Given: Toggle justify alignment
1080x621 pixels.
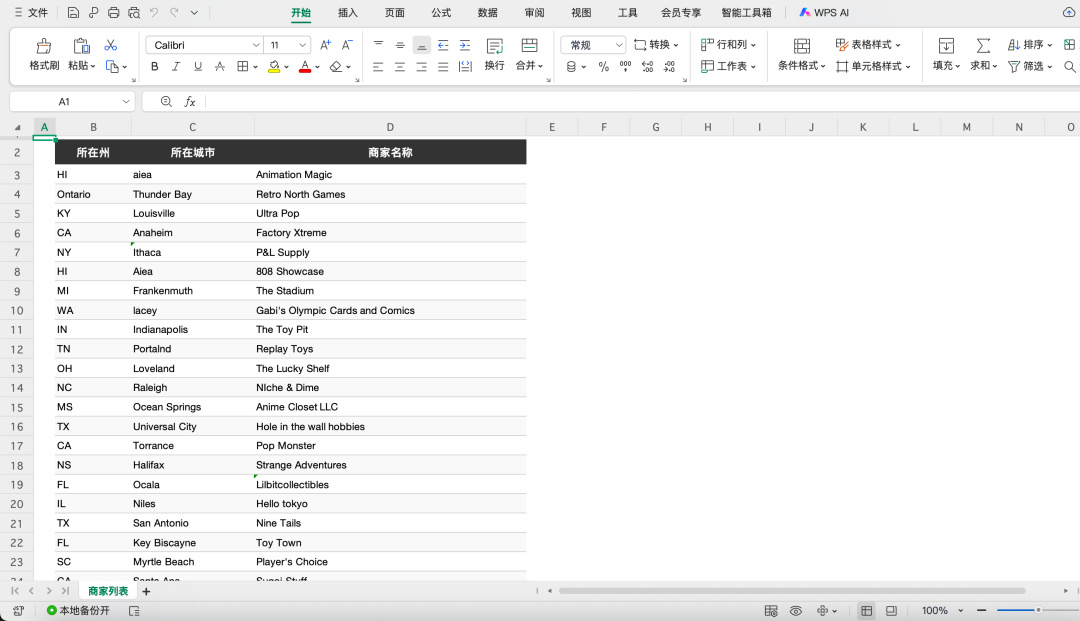Looking at the screenshot, I should pyautogui.click(x=443, y=67).
